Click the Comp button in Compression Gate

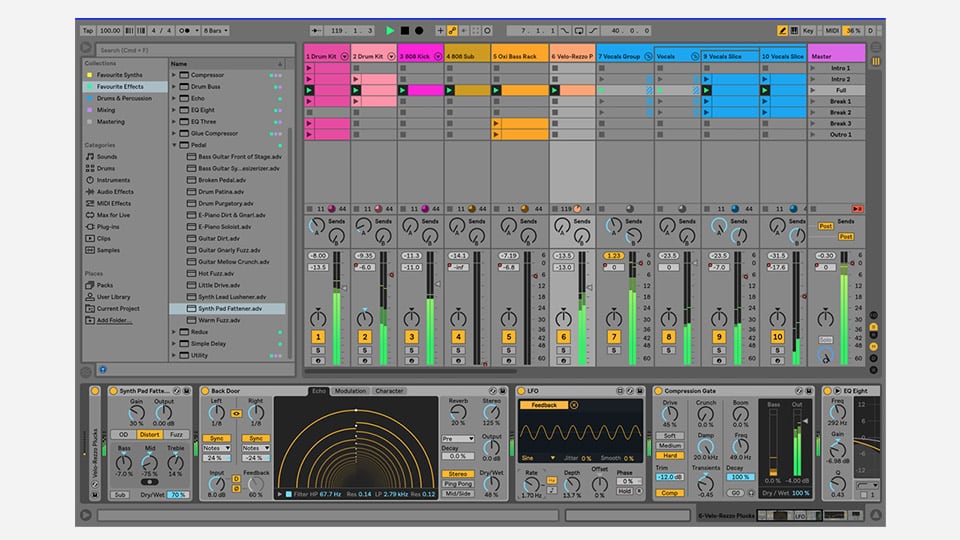point(670,493)
